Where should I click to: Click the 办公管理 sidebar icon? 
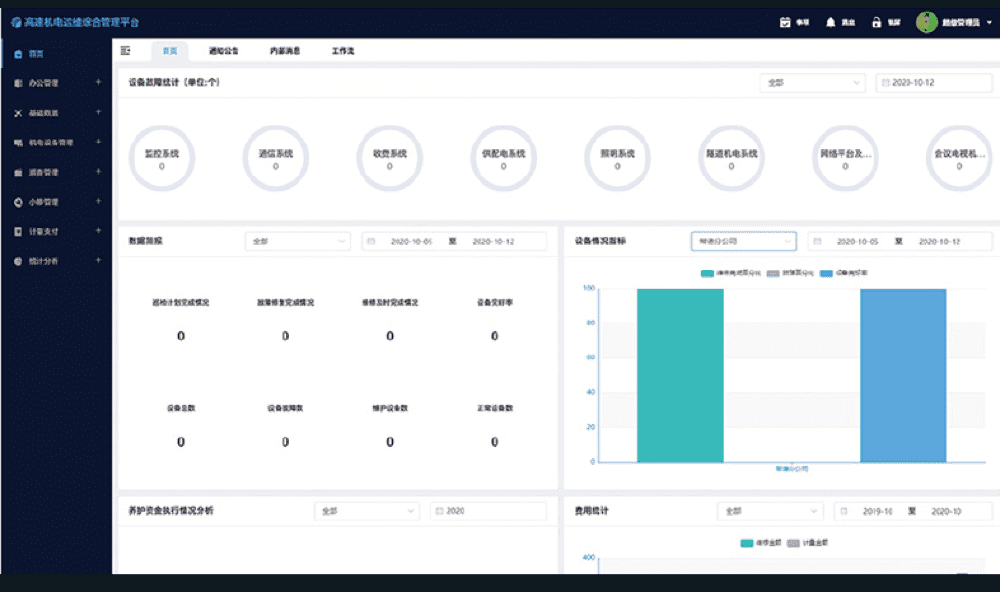click(18, 84)
